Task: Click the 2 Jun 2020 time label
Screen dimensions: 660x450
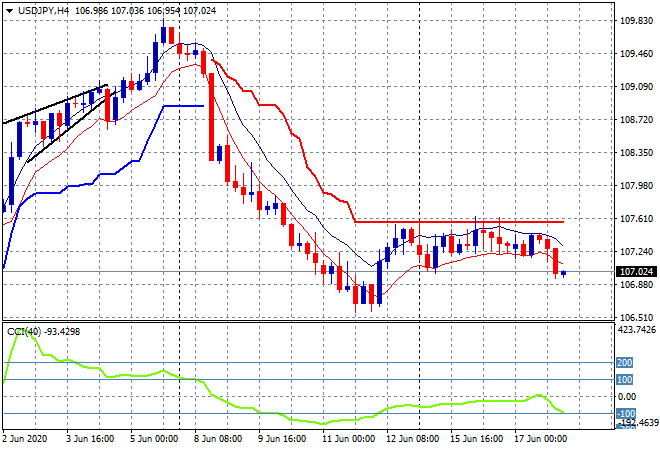Action: pyautogui.click(x=24, y=439)
